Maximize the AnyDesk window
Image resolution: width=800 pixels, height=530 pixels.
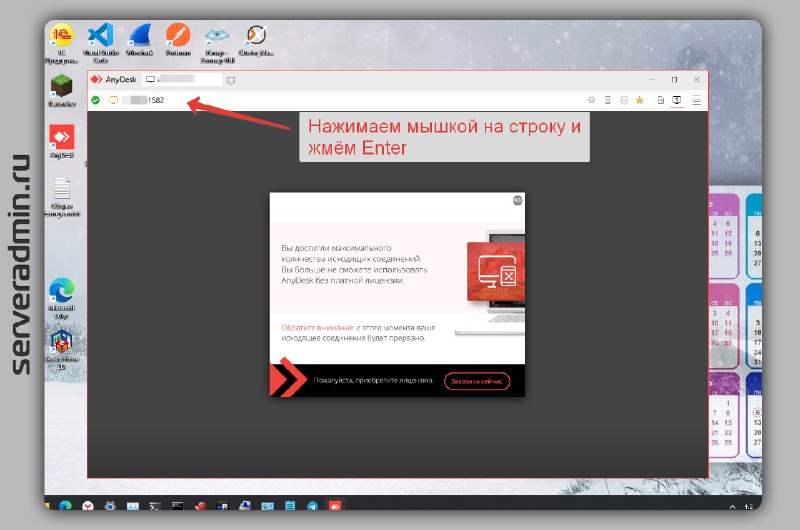coord(674,80)
